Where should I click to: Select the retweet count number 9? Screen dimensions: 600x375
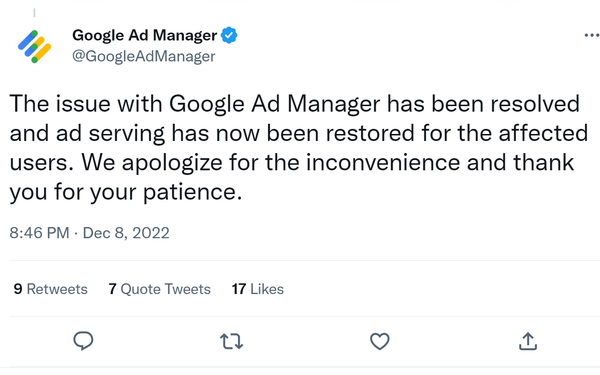[18, 289]
